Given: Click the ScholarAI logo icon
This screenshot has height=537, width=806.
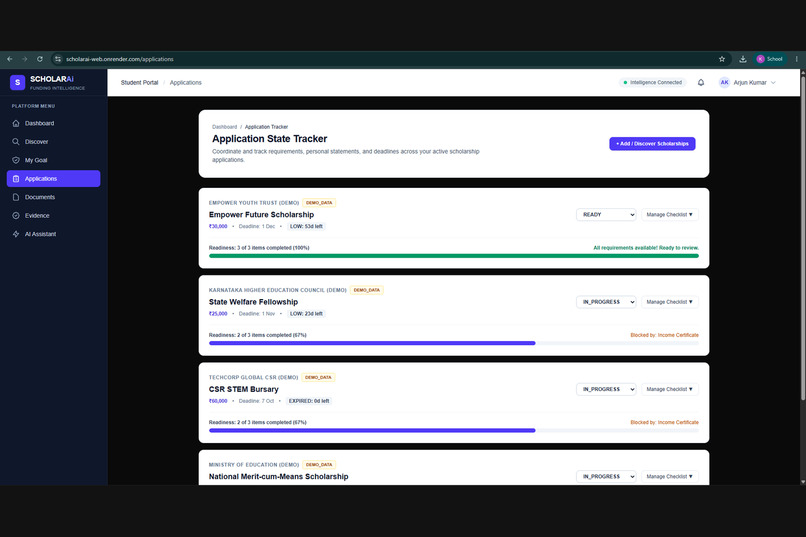Looking at the screenshot, I should [17, 82].
